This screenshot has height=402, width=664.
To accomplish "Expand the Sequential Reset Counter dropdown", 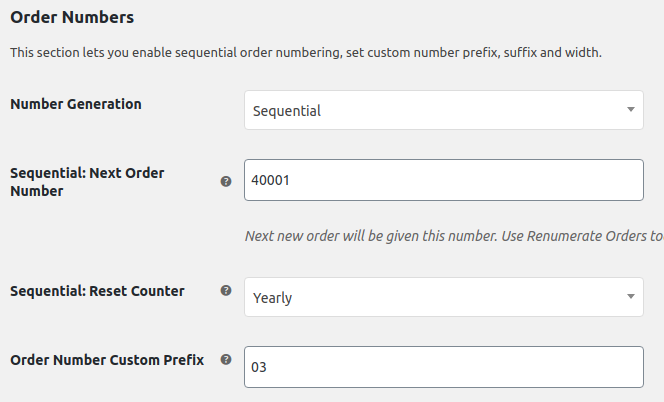I will click(x=444, y=297).
